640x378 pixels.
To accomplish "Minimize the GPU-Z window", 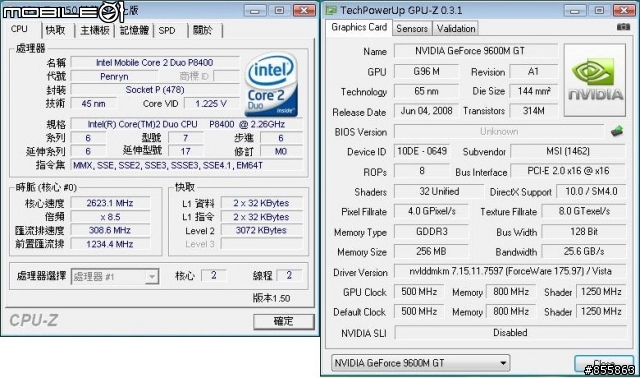I will 575,10.
